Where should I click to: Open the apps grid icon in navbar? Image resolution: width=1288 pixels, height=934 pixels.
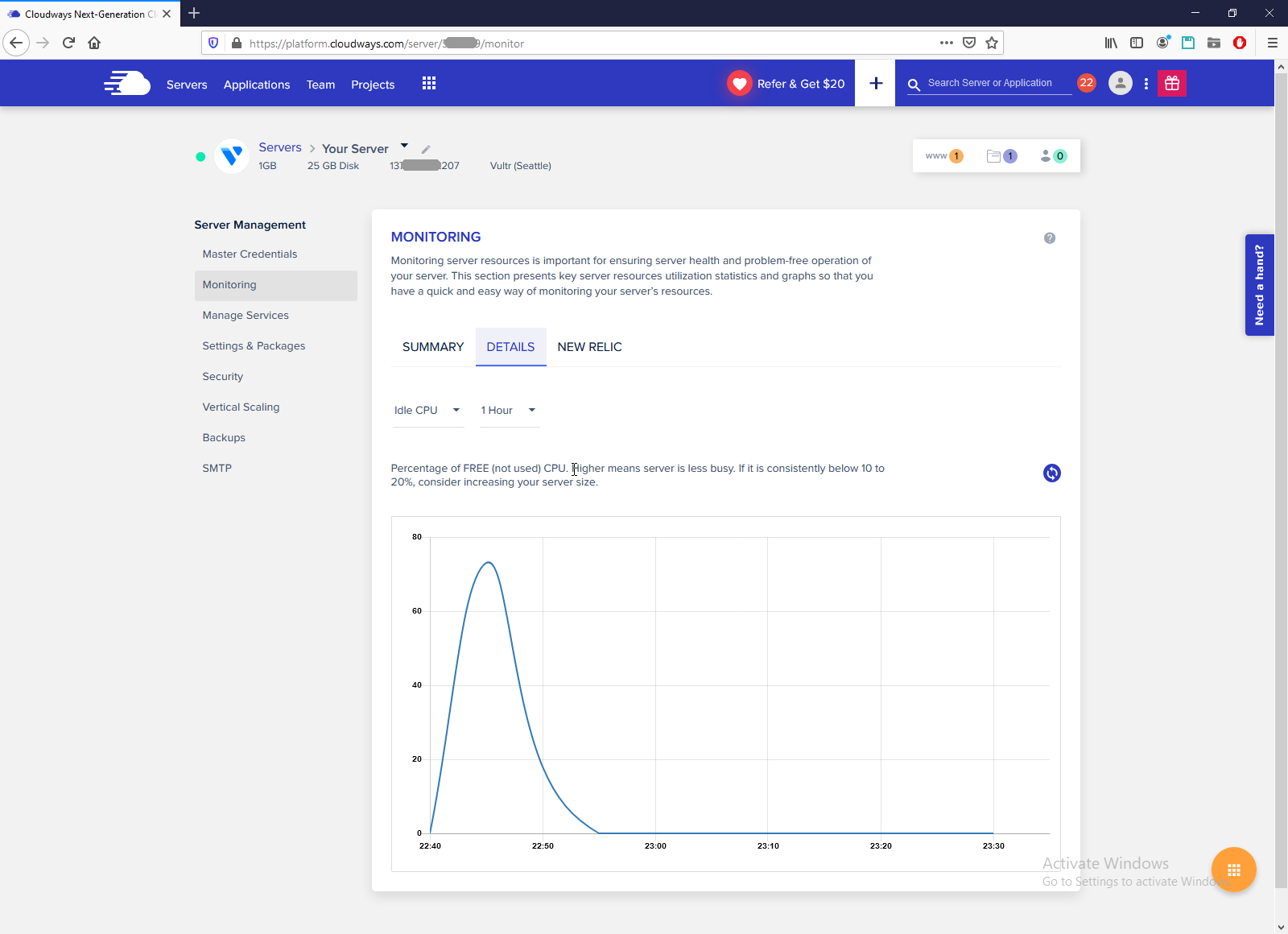tap(429, 84)
